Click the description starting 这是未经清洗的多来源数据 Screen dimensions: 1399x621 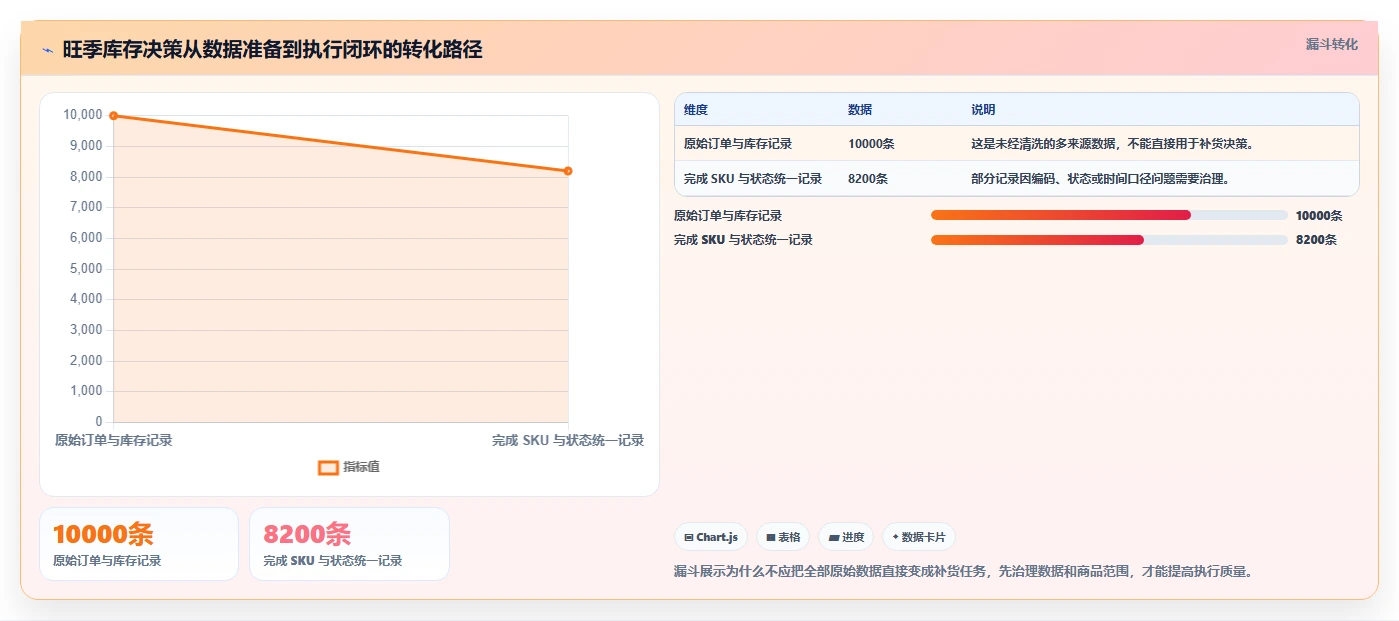coord(1112,144)
